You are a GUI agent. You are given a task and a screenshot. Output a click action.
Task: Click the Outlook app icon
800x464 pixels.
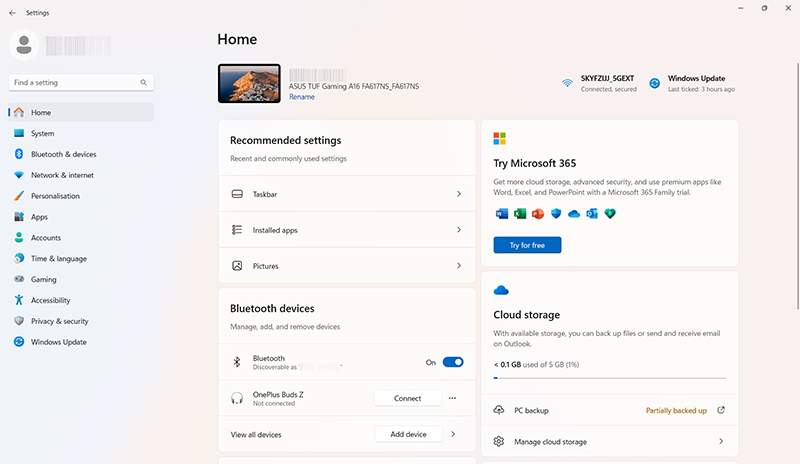[x=592, y=213]
